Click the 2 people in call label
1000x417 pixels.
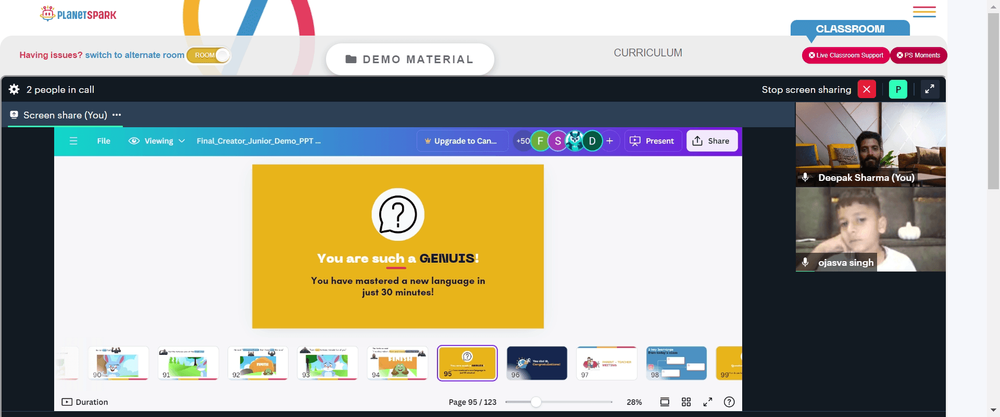(x=61, y=90)
